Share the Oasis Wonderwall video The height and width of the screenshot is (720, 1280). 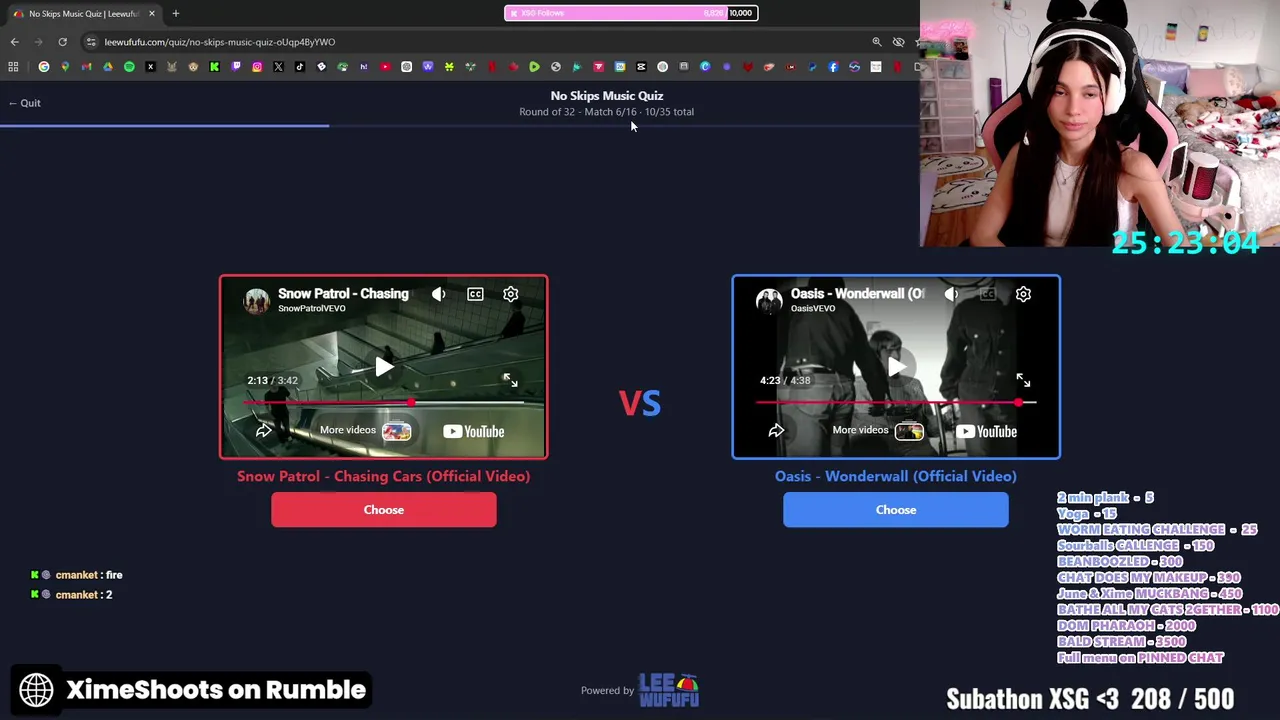click(x=776, y=431)
